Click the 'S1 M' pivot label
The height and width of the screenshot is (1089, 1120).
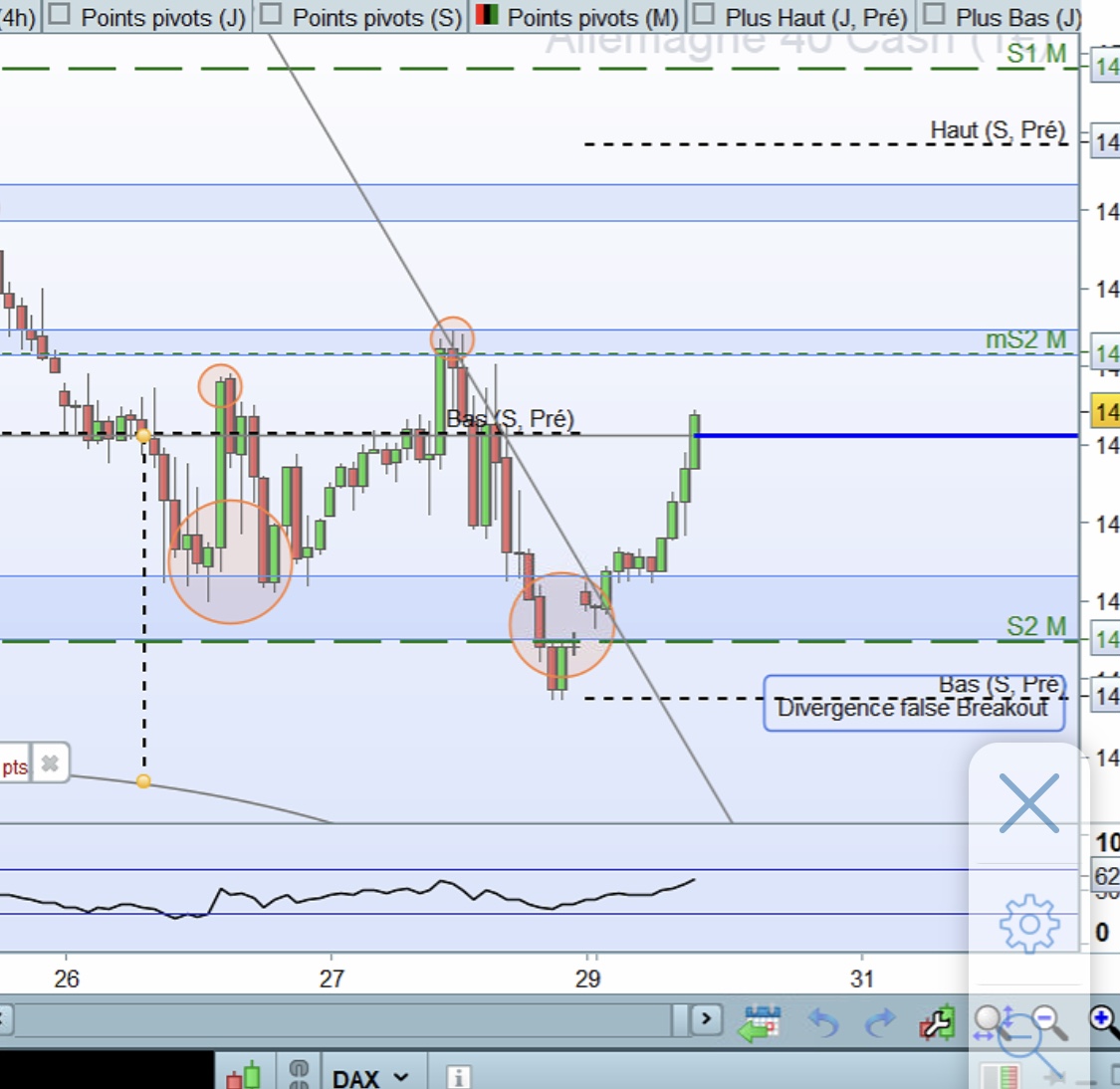coord(1036,53)
